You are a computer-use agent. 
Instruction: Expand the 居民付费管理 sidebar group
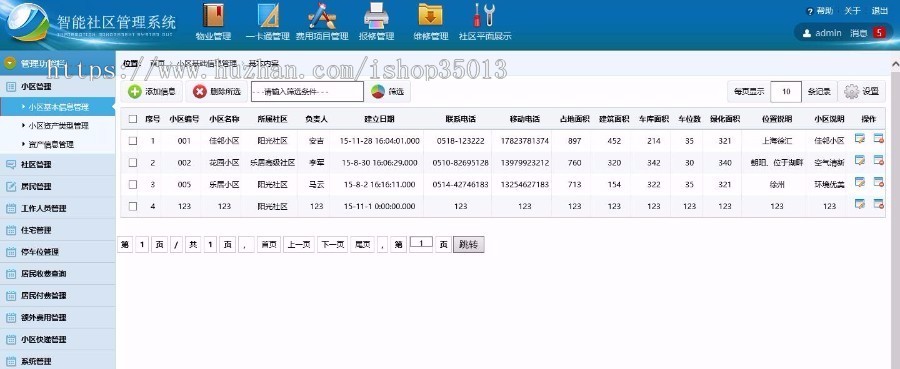point(57,296)
